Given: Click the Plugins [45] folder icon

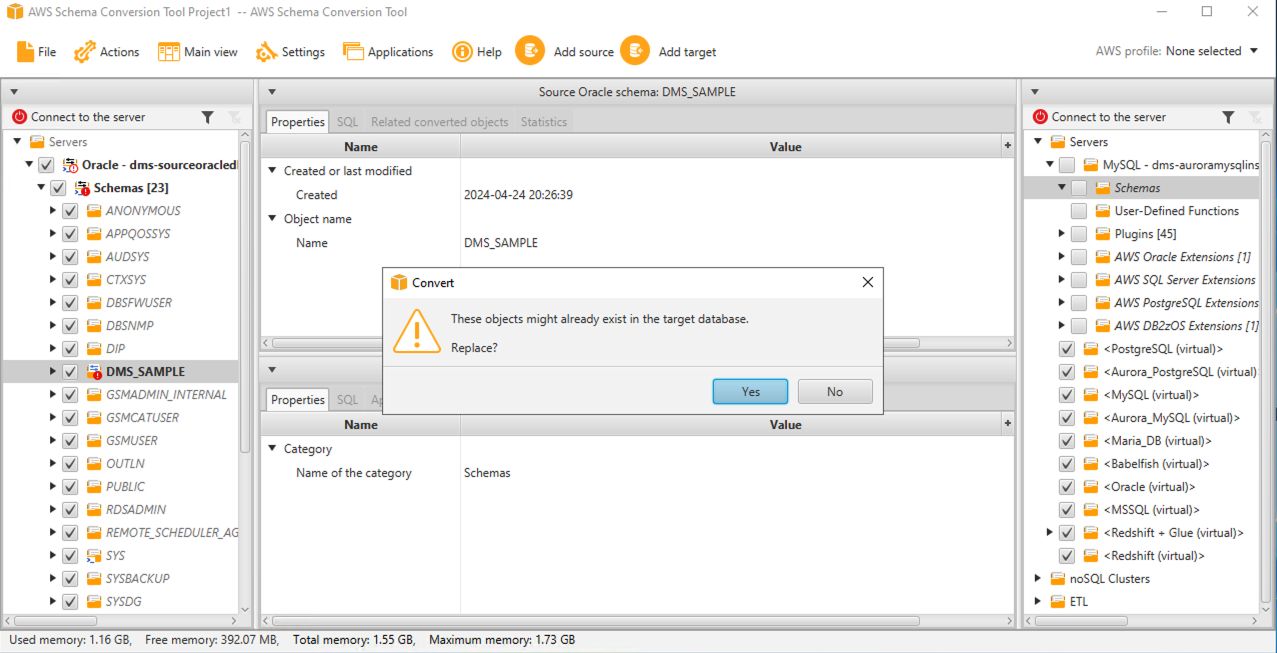Looking at the screenshot, I should click(1103, 234).
